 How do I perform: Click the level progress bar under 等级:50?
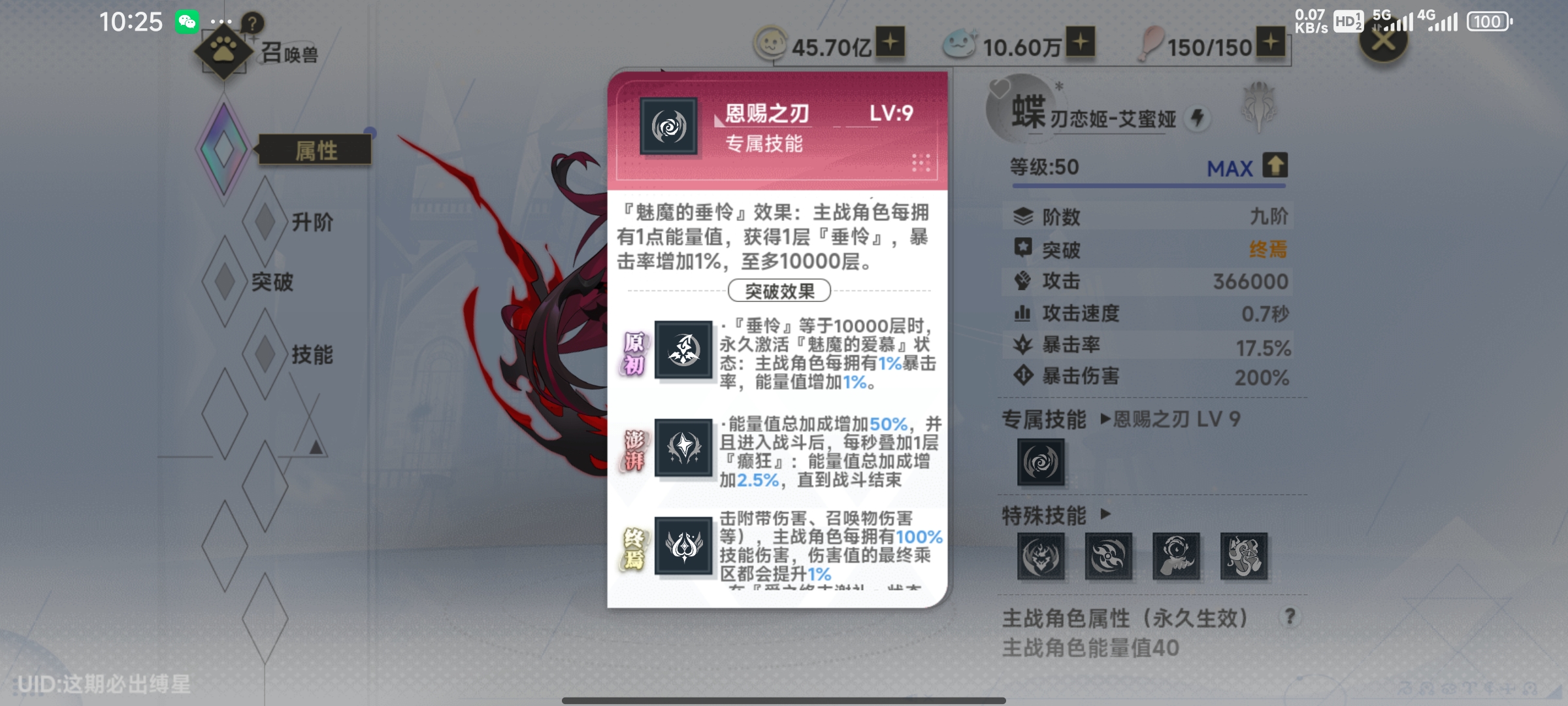(x=1149, y=186)
